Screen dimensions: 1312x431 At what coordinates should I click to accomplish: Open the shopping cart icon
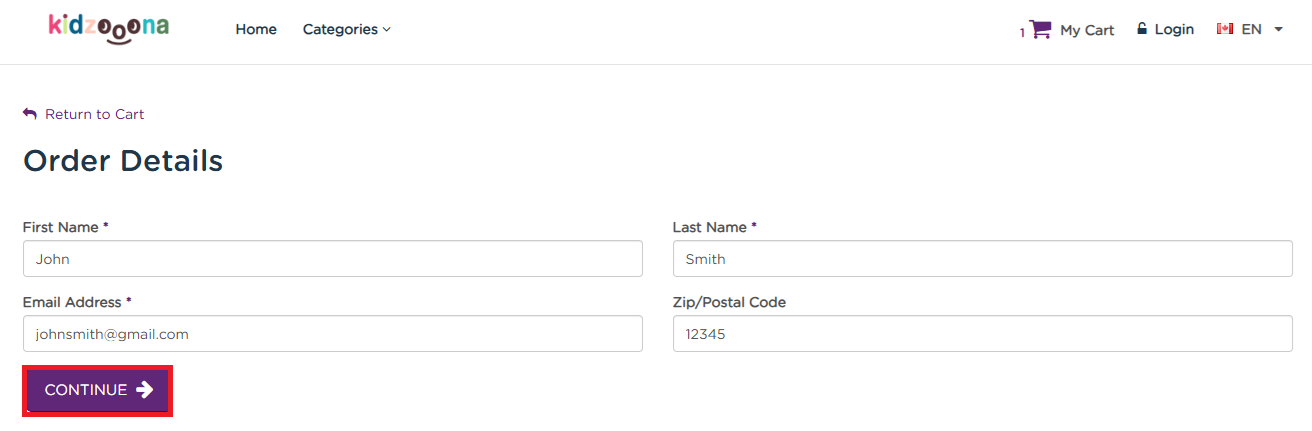1040,29
